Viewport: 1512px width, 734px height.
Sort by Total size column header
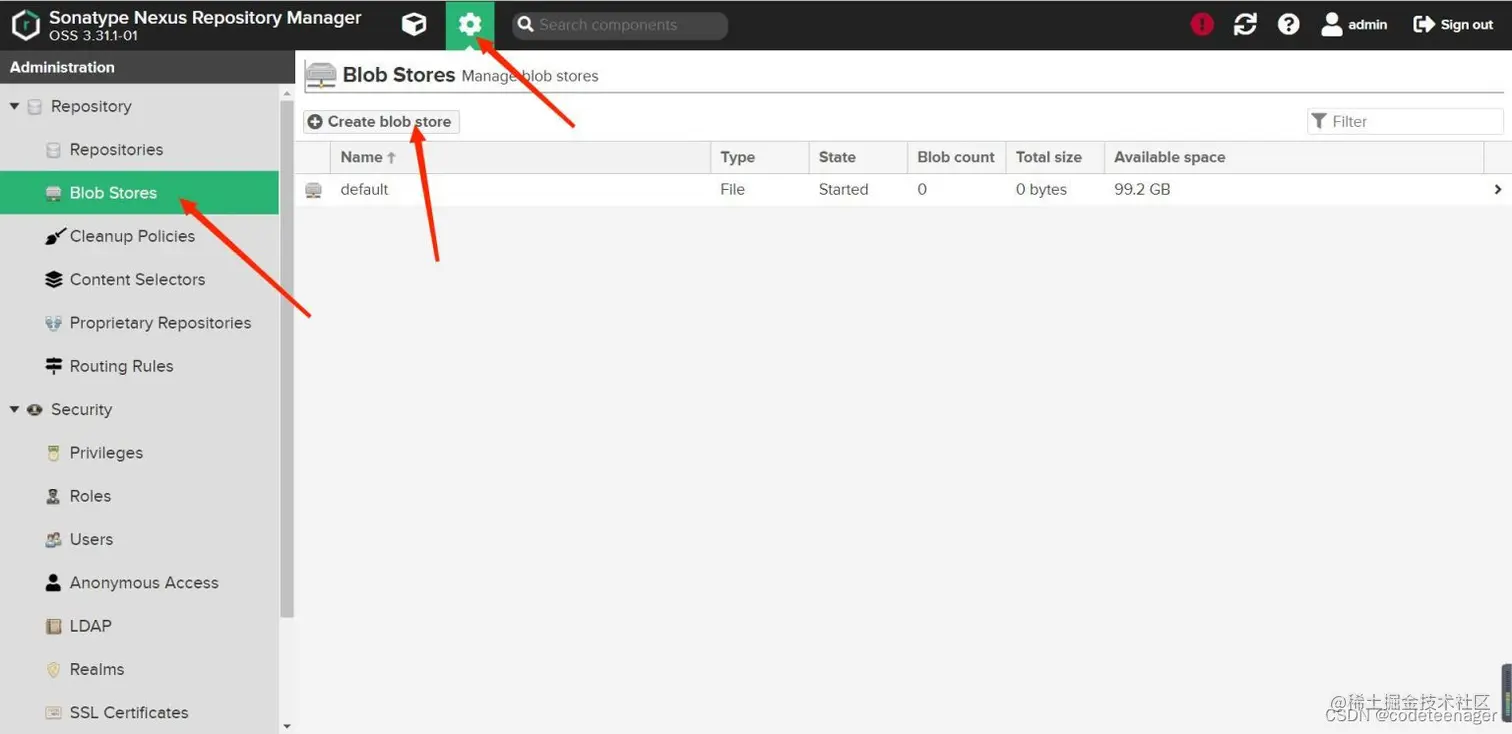click(1055, 157)
